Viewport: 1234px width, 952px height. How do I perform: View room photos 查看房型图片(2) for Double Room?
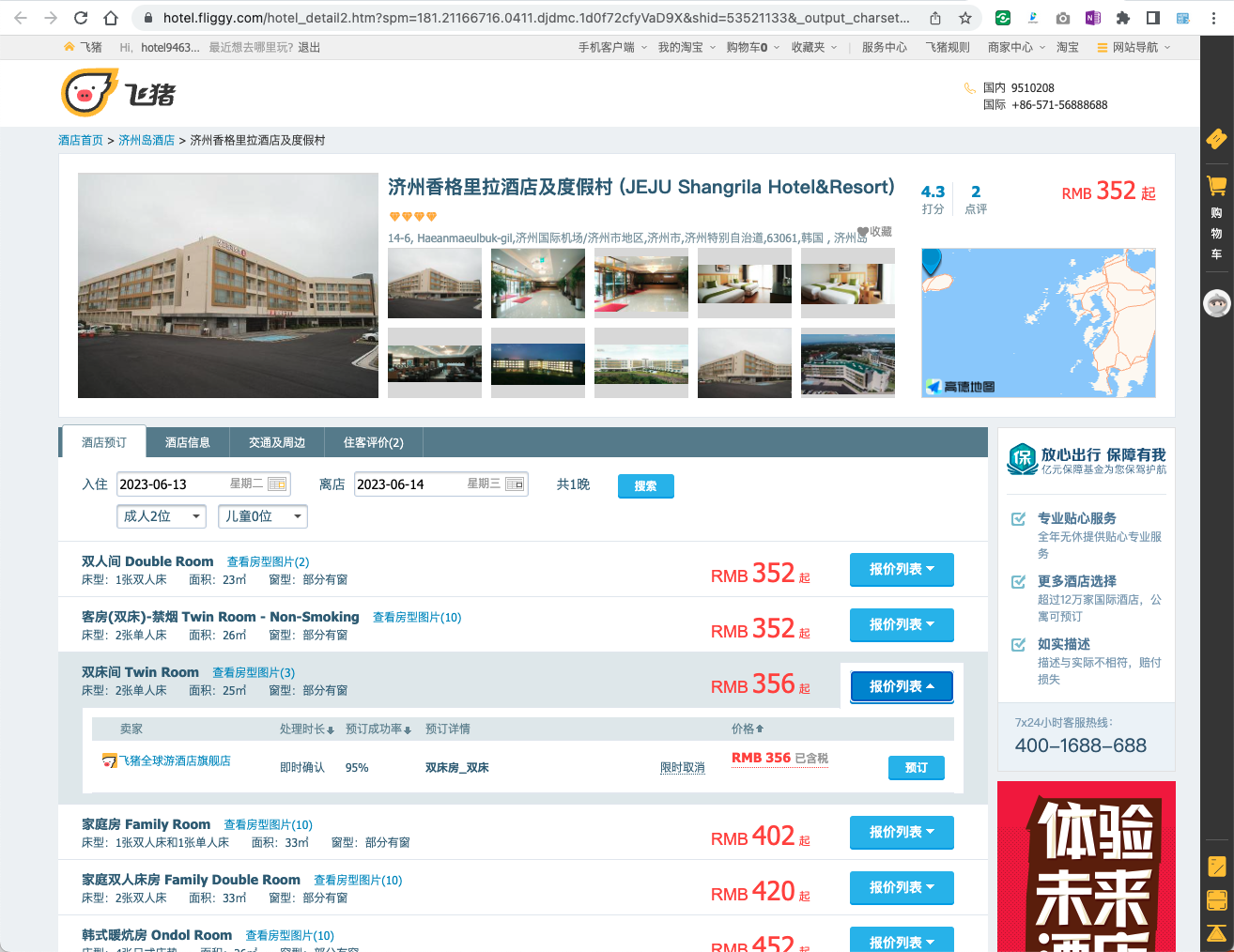[x=268, y=561]
